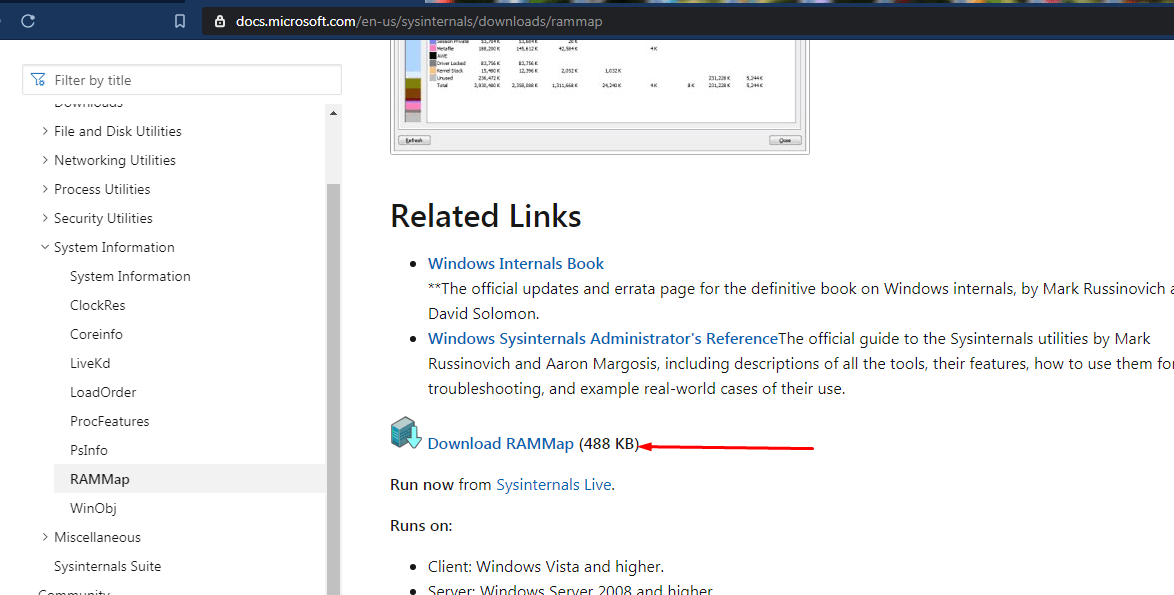Open the WinObj tool page

93,508
